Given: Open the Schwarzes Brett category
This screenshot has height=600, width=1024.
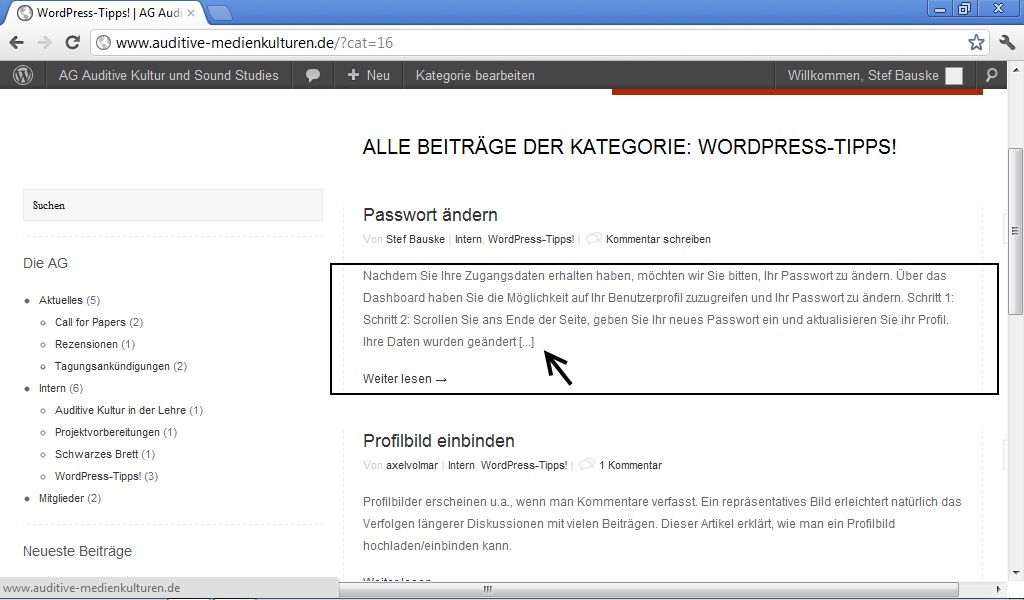Looking at the screenshot, I should click(97, 454).
